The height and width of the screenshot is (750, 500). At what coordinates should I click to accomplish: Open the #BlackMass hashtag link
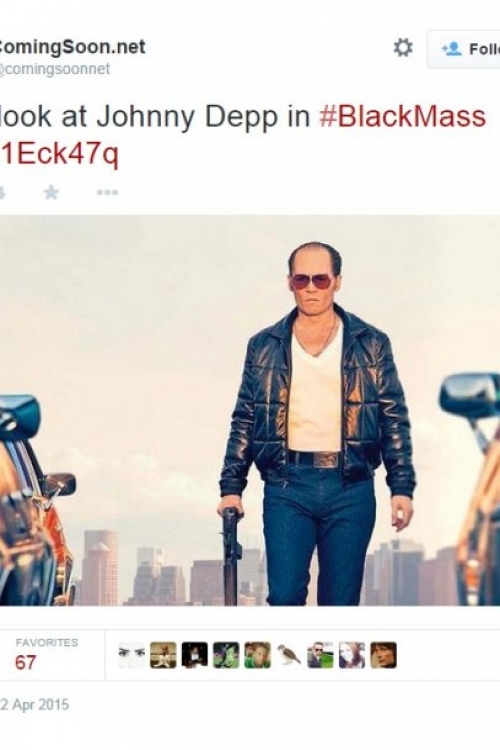tap(402, 117)
